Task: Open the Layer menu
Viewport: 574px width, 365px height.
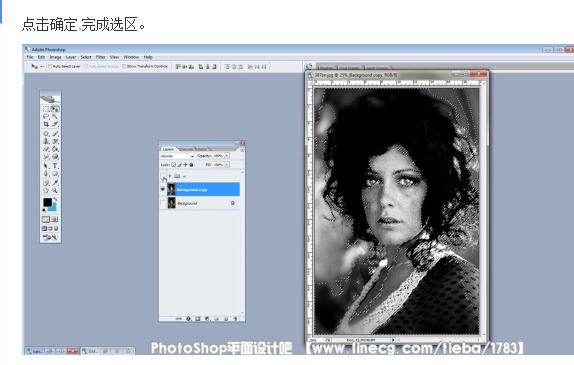Action: (71, 57)
